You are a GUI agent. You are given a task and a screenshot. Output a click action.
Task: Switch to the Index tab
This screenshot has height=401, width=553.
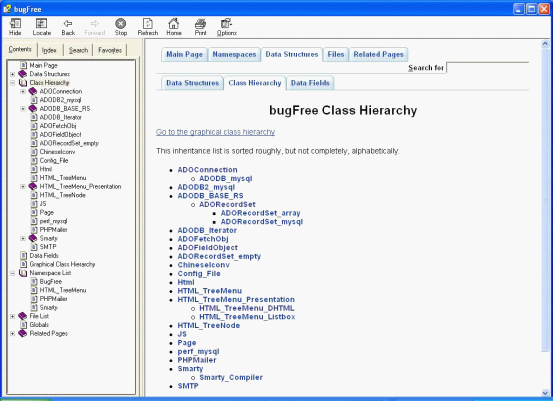coord(49,50)
